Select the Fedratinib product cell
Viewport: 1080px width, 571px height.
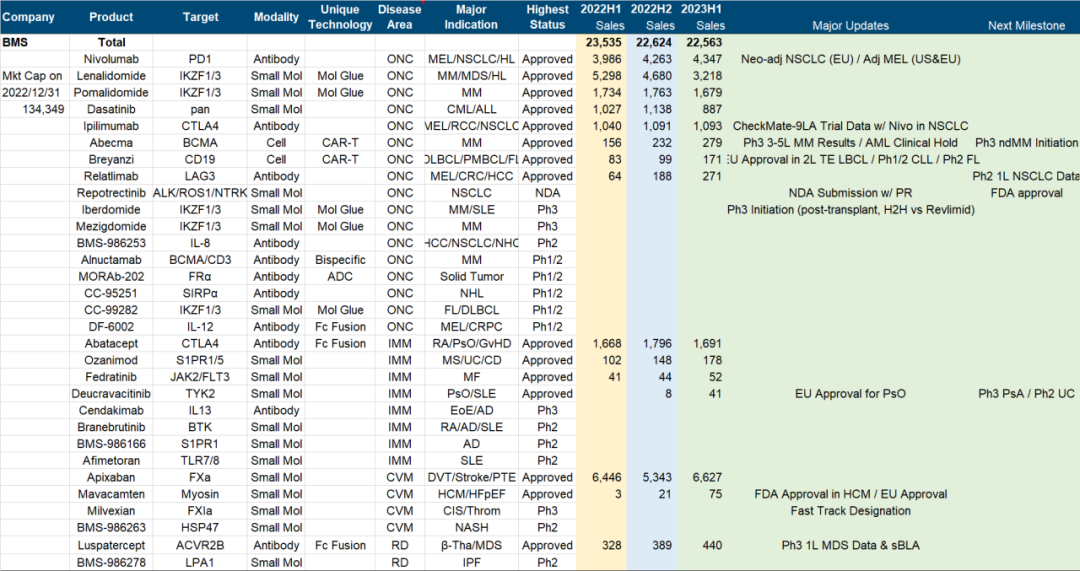click(111, 377)
